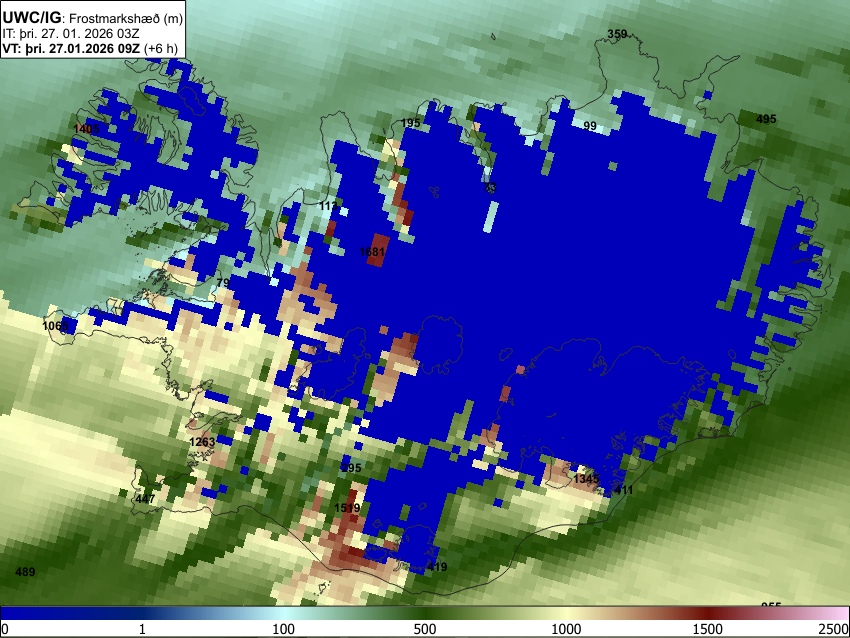Click the 2500 label on the color scale
850x638 pixels.
click(x=834, y=629)
